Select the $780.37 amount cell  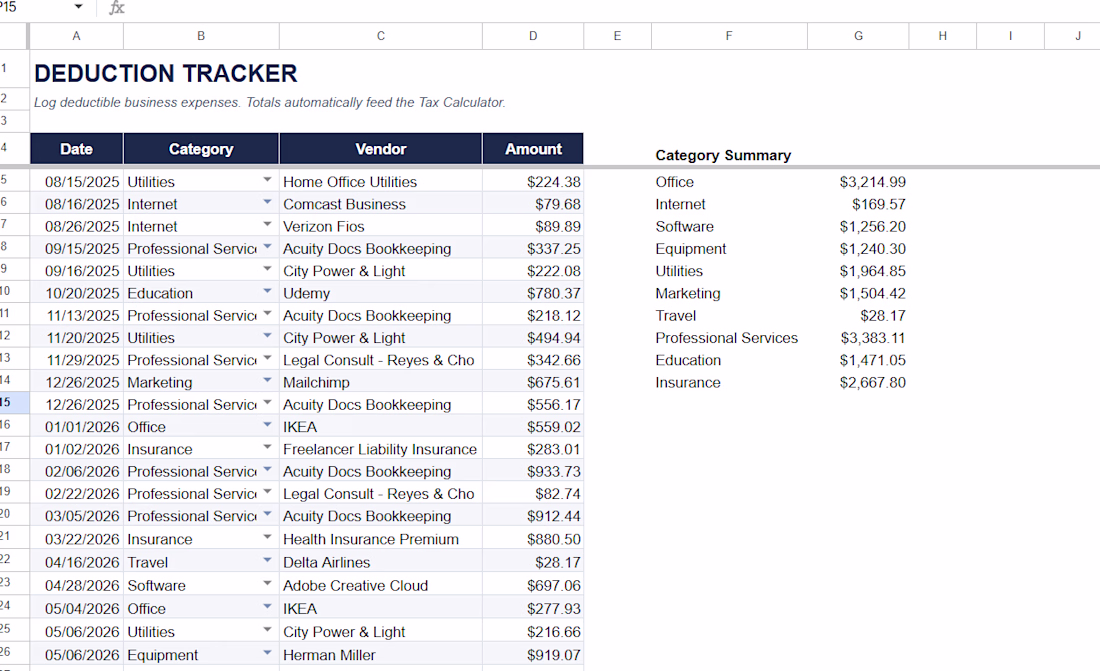coord(533,293)
